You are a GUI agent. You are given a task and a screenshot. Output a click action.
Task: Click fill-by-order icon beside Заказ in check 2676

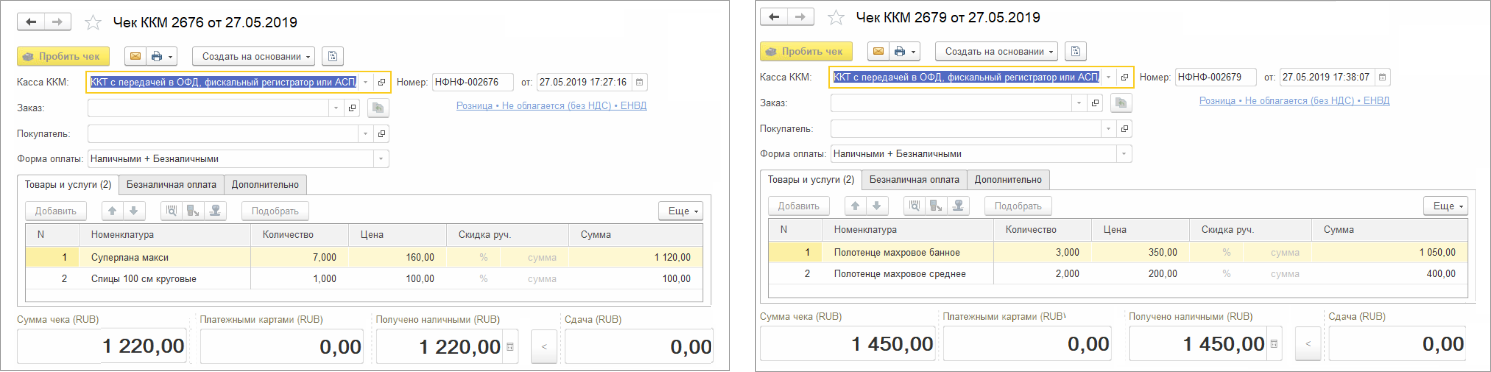(378, 108)
